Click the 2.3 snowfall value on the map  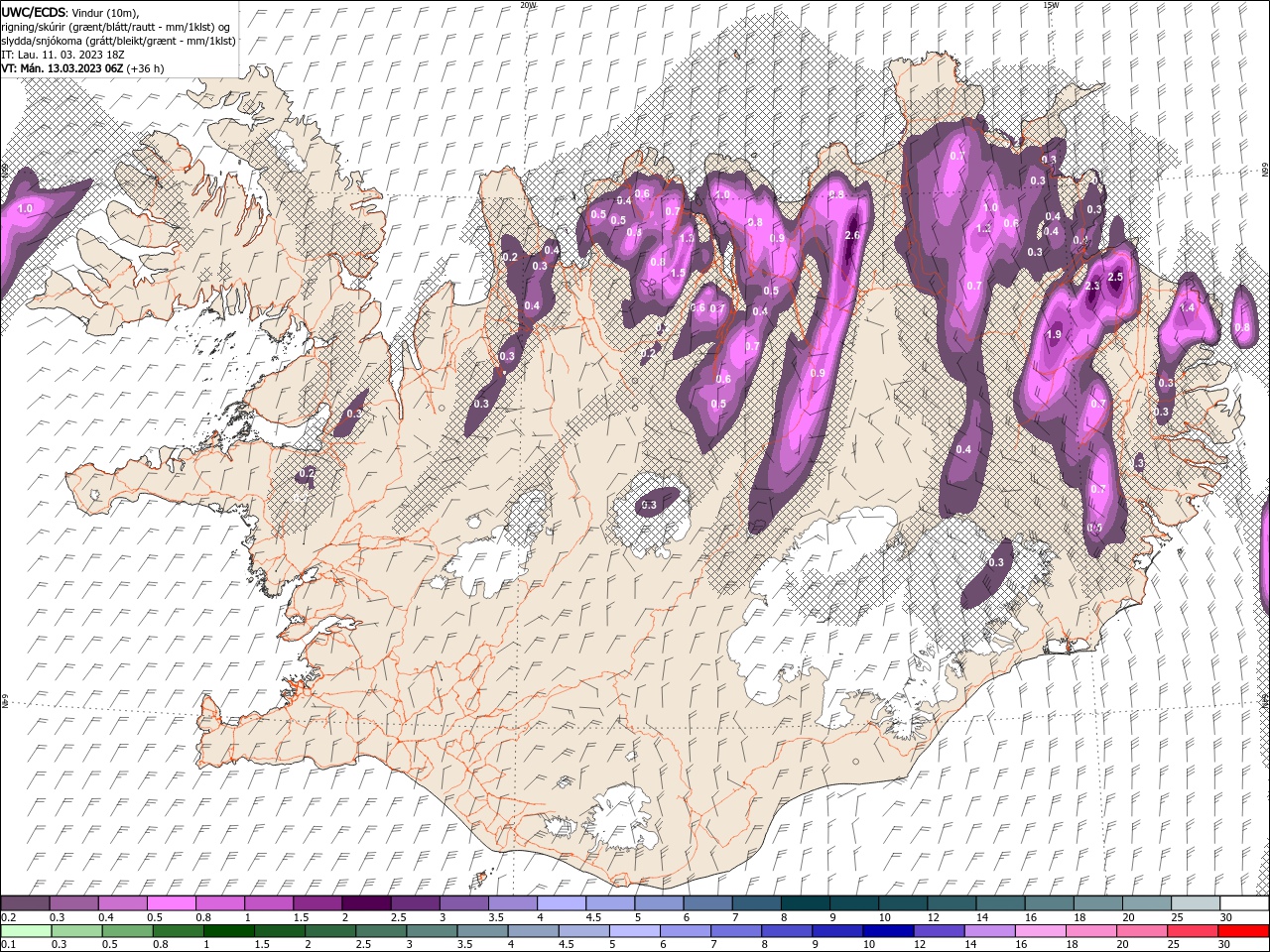pyautogui.click(x=1093, y=287)
